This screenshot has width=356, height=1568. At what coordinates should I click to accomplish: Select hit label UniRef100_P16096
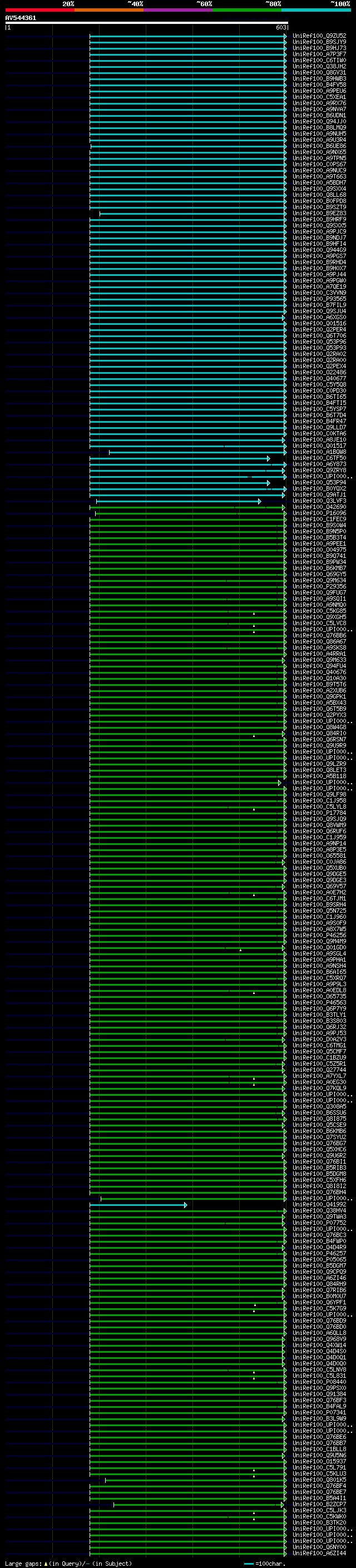click(319, 513)
